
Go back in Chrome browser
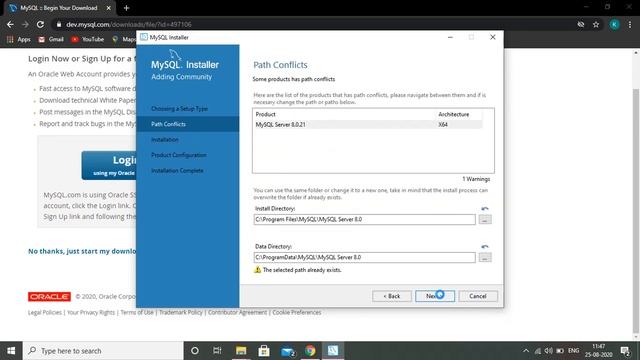(x=10, y=24)
